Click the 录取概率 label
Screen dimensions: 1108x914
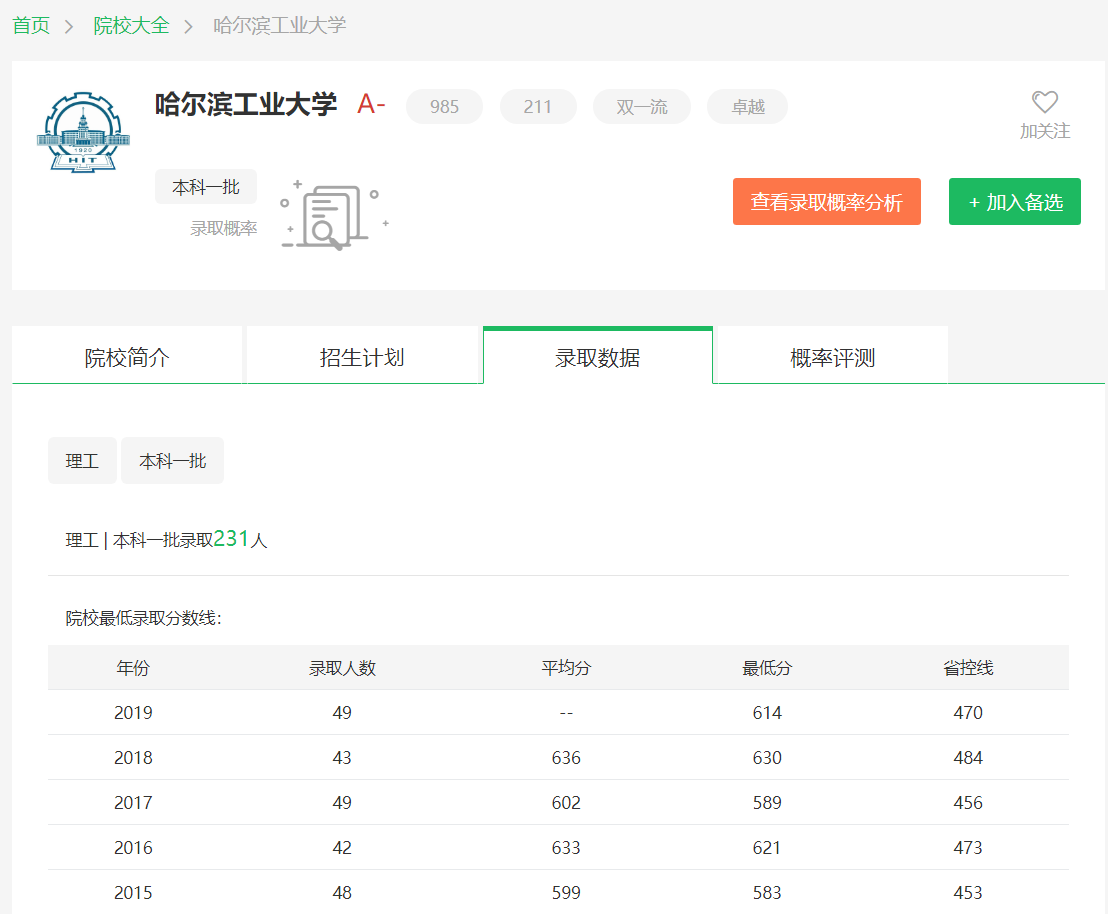(x=223, y=228)
